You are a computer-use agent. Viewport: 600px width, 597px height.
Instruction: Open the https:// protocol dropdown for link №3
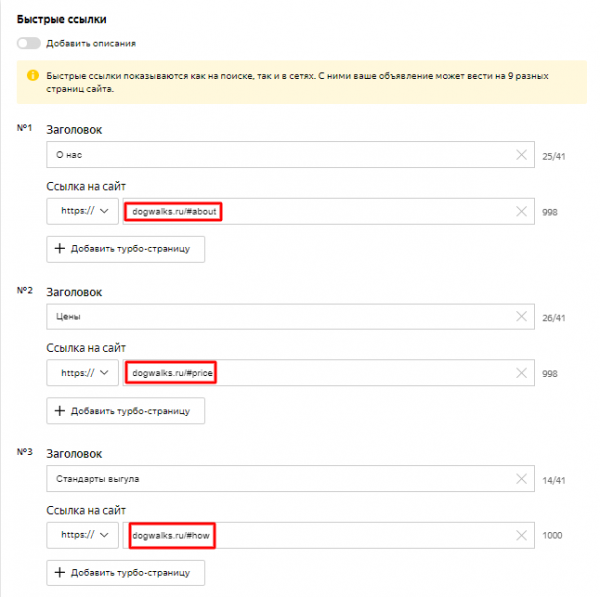pos(83,535)
